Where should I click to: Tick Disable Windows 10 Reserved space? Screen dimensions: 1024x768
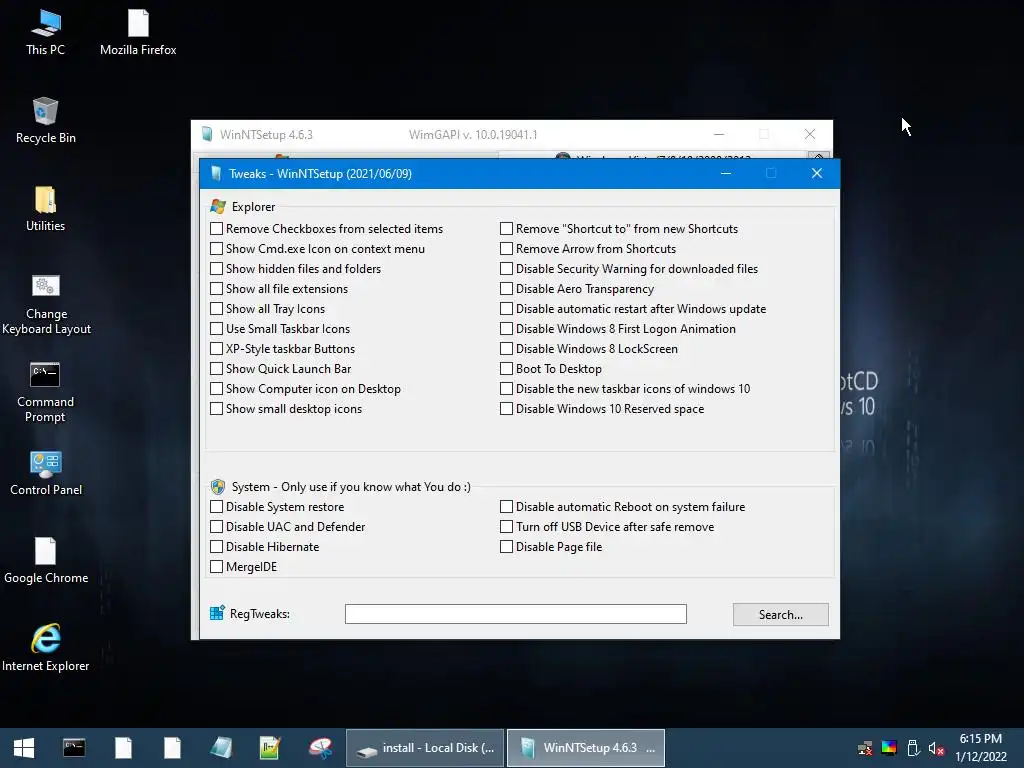point(506,409)
